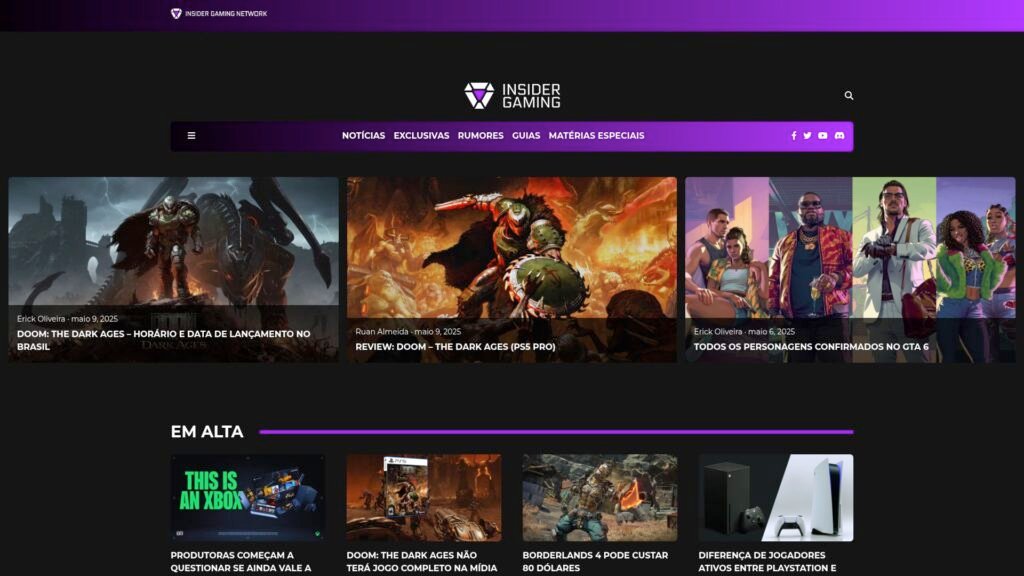Viewport: 1024px width, 576px height.
Task: Click author Ruan Almeida byline
Action: click(382, 332)
